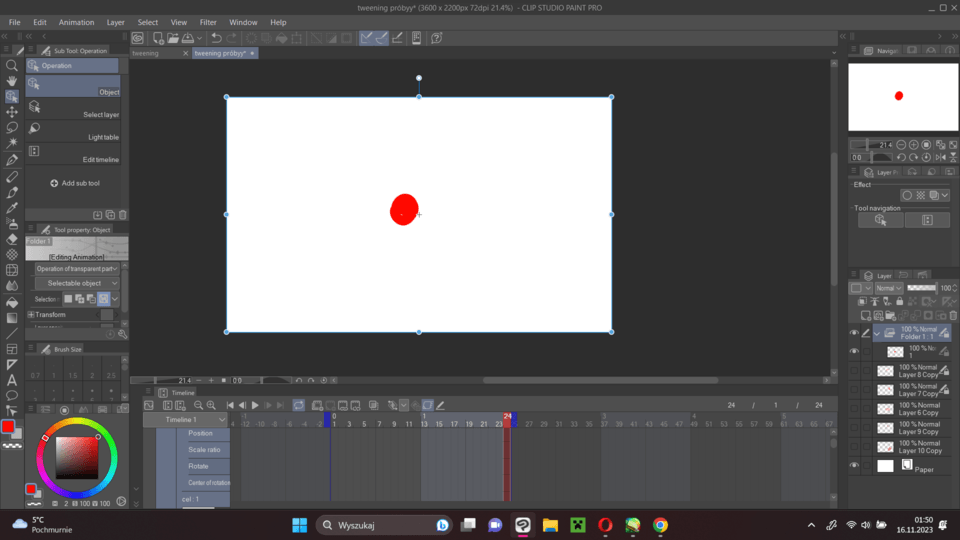Open the Animation menu
960x540 pixels.
(77, 22)
